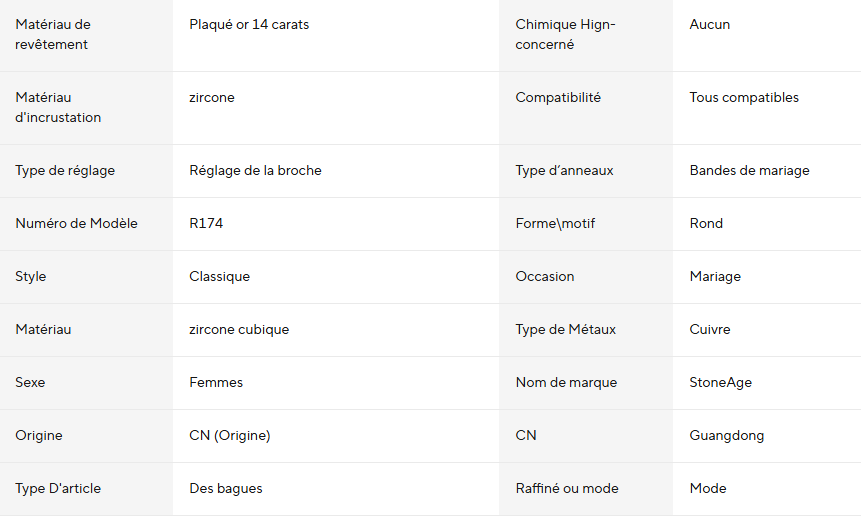This screenshot has width=861, height=516.
Task: Click the 'Femmes' value cell
Action: (216, 383)
